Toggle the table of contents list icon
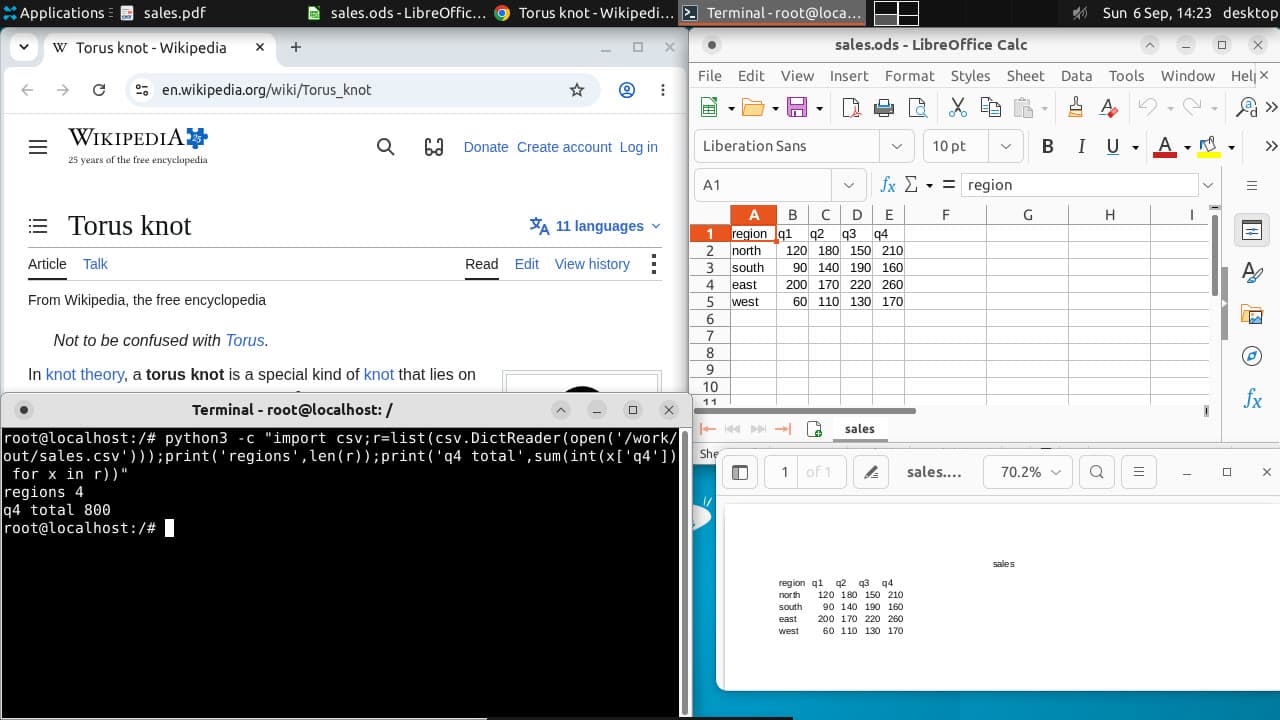The height and width of the screenshot is (720, 1280). (38, 226)
